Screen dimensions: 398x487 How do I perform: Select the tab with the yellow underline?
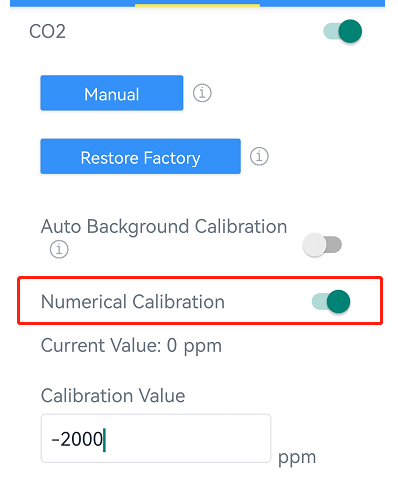(197, 3)
